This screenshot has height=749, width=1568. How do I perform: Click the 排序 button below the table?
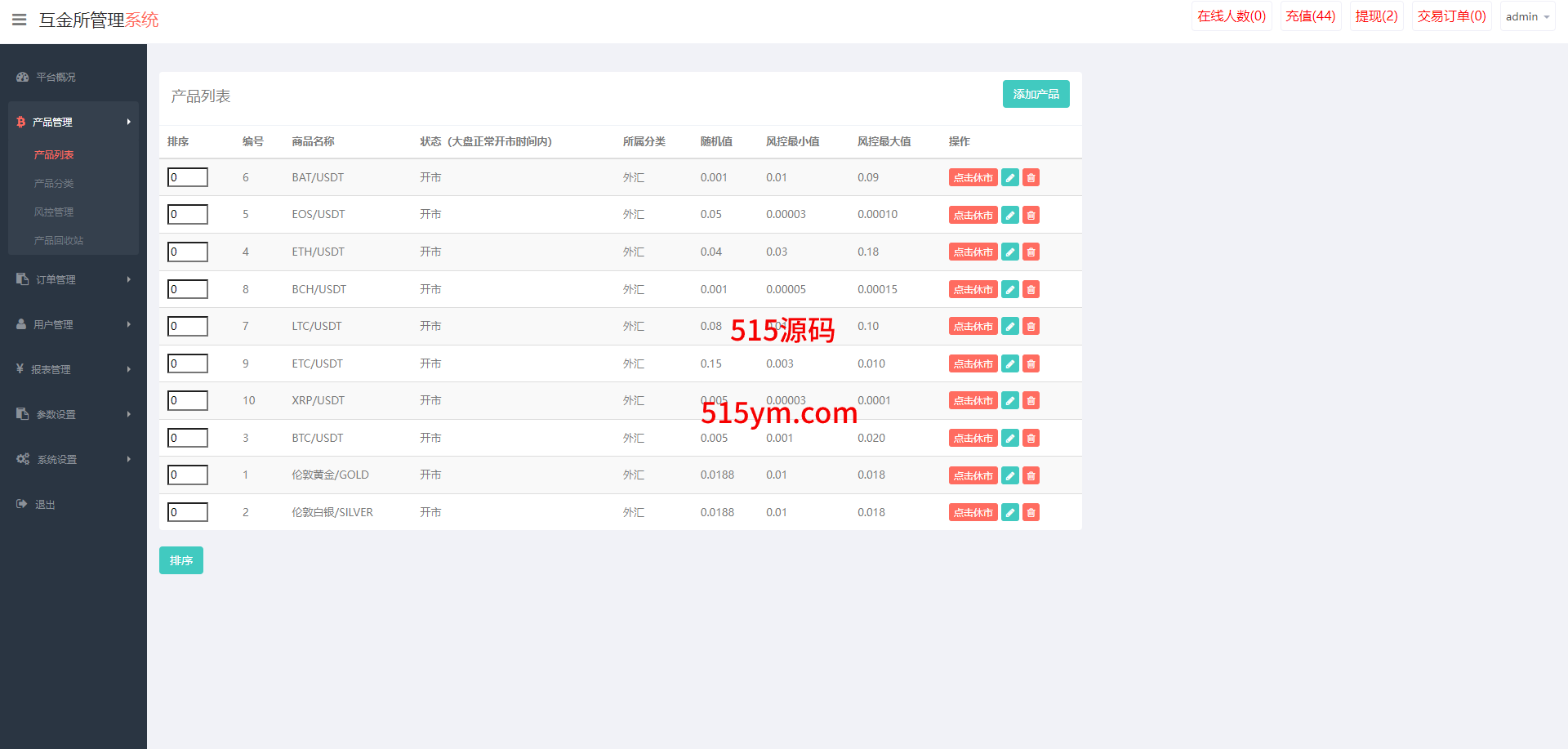click(x=181, y=560)
